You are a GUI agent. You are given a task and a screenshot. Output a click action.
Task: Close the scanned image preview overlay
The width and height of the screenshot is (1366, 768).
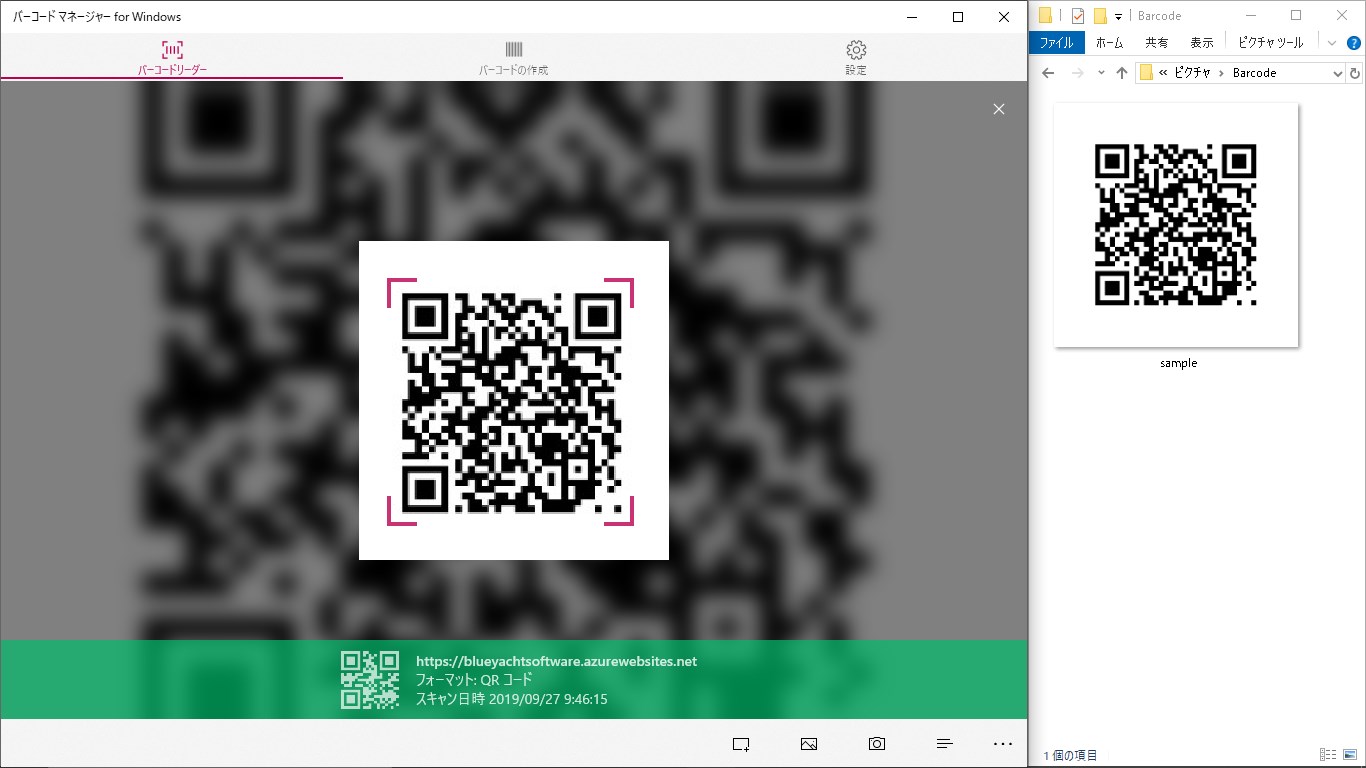coord(998,109)
